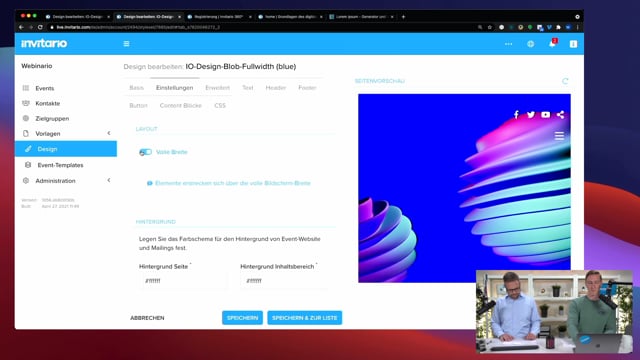This screenshot has height=360, width=640.
Task: Click the Twitter icon in preview
Action: click(x=531, y=115)
